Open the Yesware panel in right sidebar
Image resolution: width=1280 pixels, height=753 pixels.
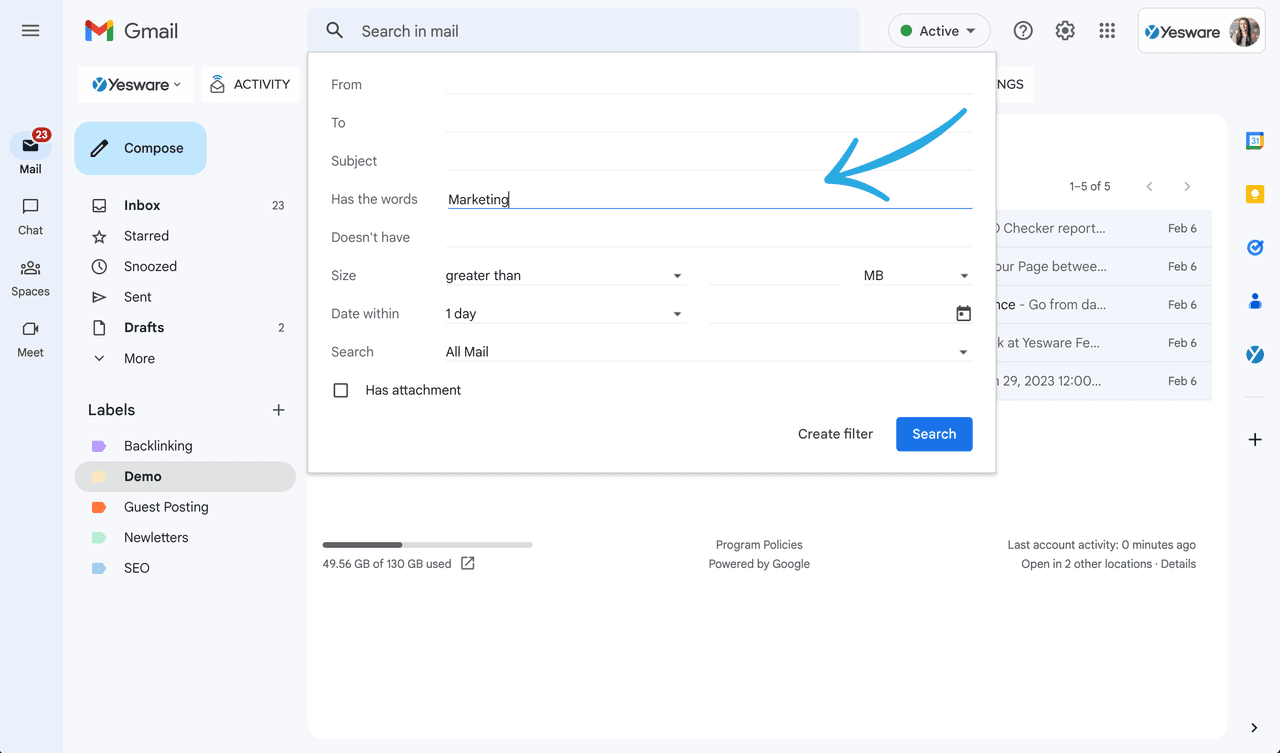pyautogui.click(x=1254, y=353)
